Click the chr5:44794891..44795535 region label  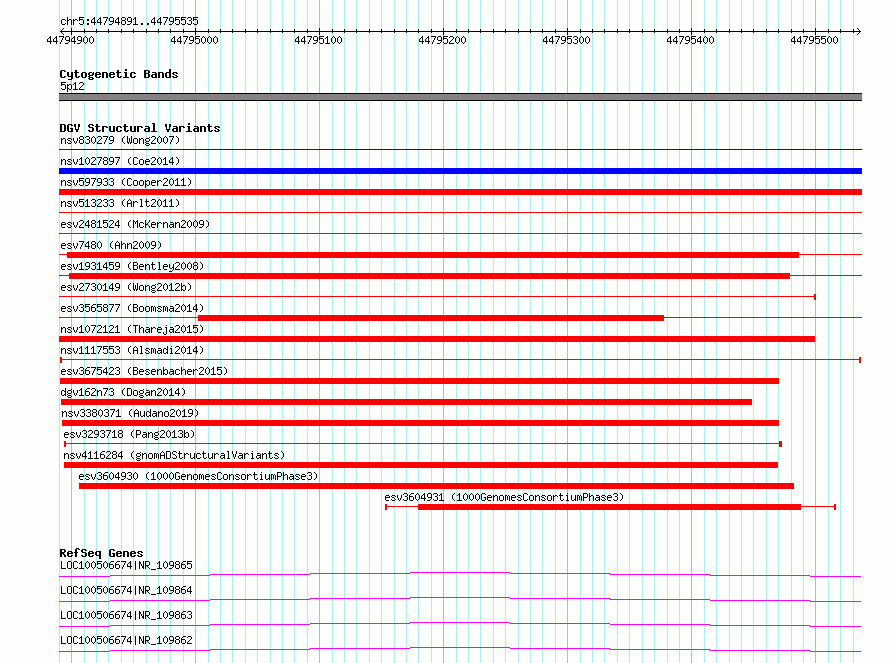(x=129, y=21)
